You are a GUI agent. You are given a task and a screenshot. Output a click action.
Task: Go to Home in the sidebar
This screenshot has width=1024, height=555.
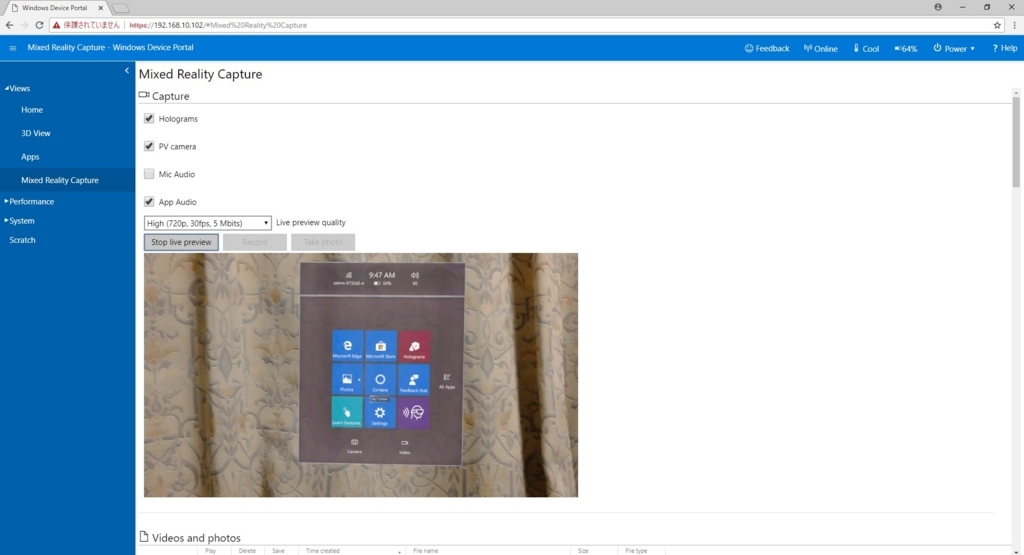coord(32,110)
